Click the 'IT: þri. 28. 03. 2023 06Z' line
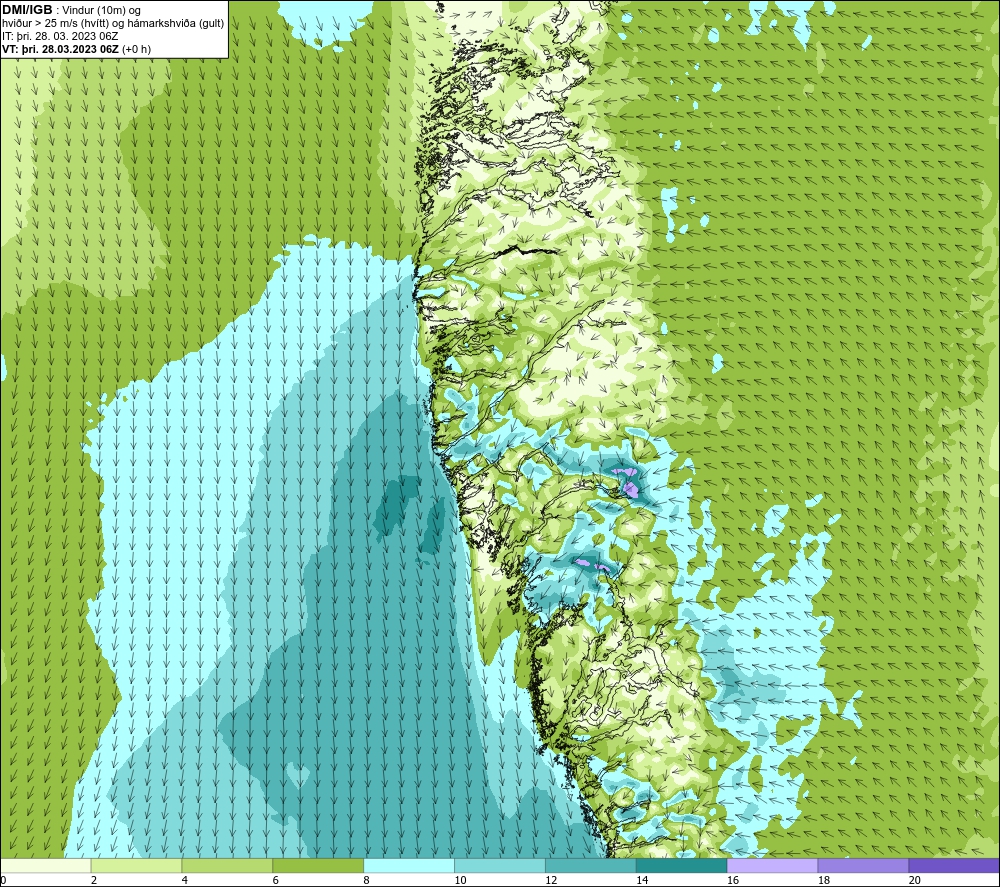 point(60,36)
